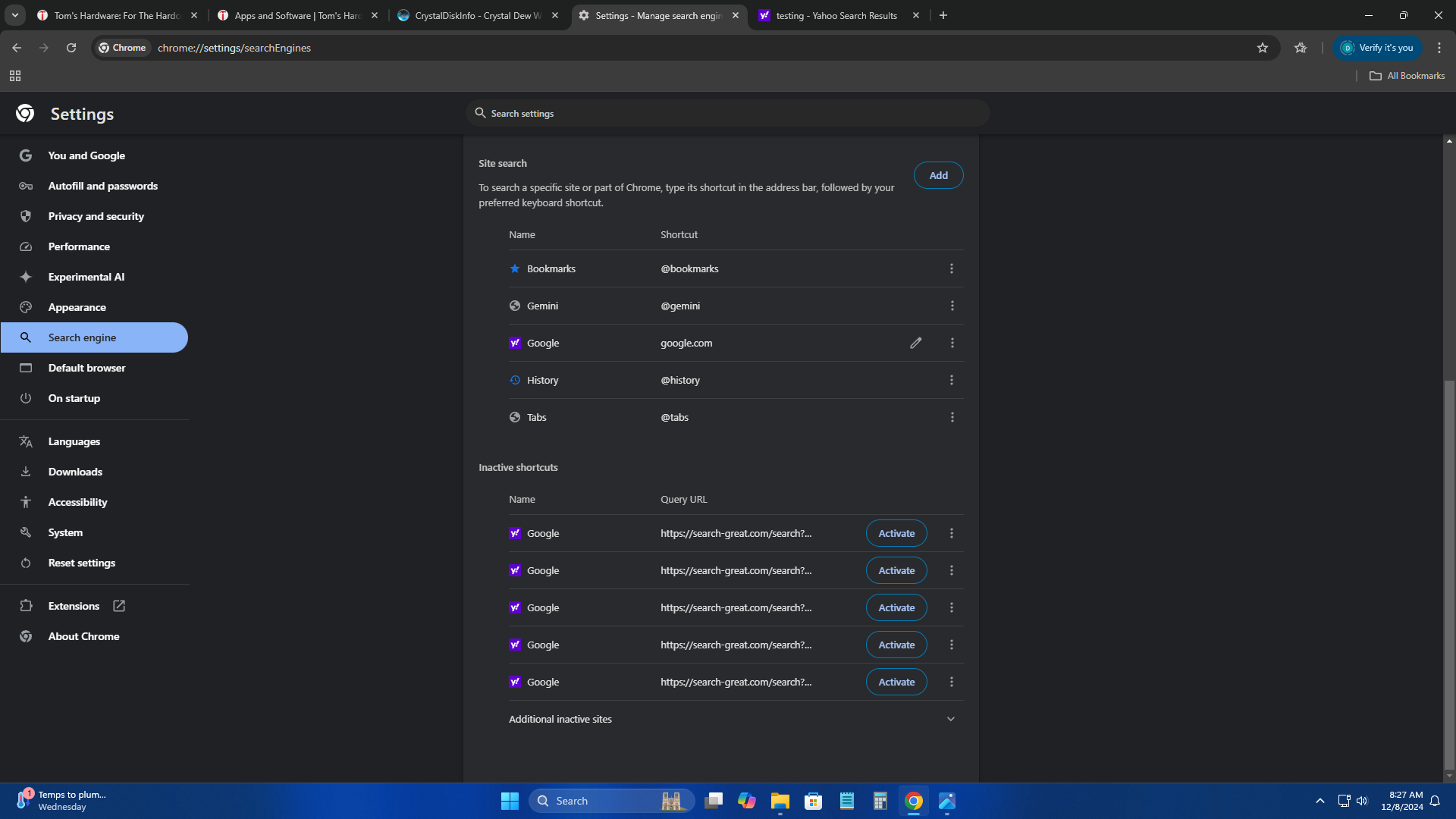Open Downloads settings
This screenshot has width=1456, height=819.
pyautogui.click(x=94, y=472)
